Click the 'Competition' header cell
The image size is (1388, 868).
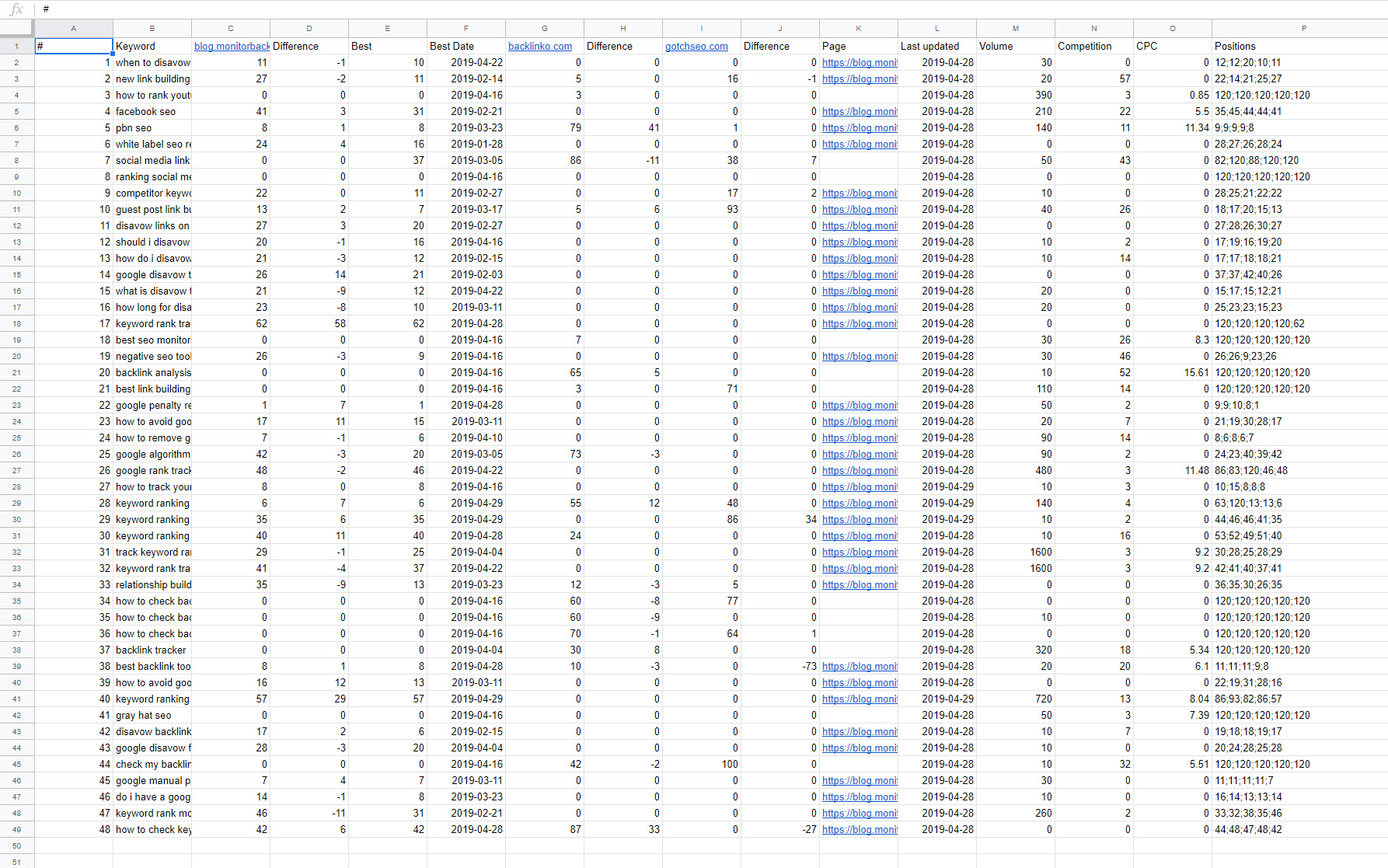coord(1093,47)
